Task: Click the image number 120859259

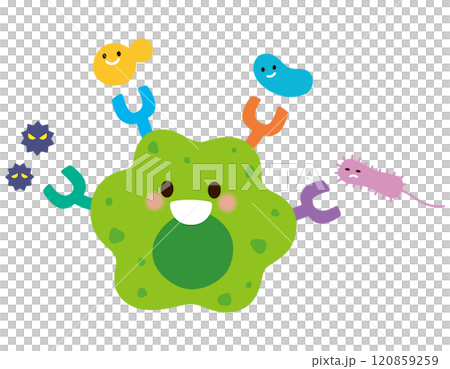Action: coord(405,360)
